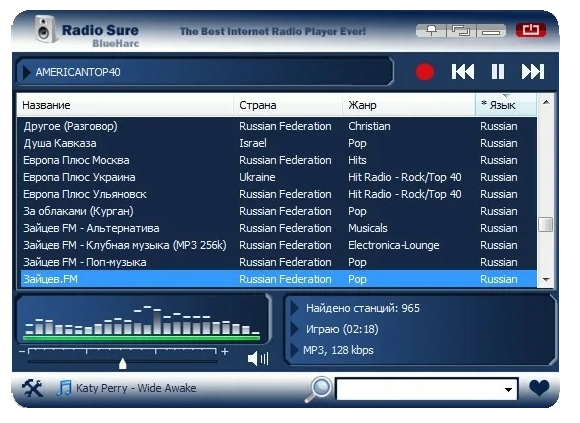Click the red record button
Viewport: 580px width, 423px height.
424,72
